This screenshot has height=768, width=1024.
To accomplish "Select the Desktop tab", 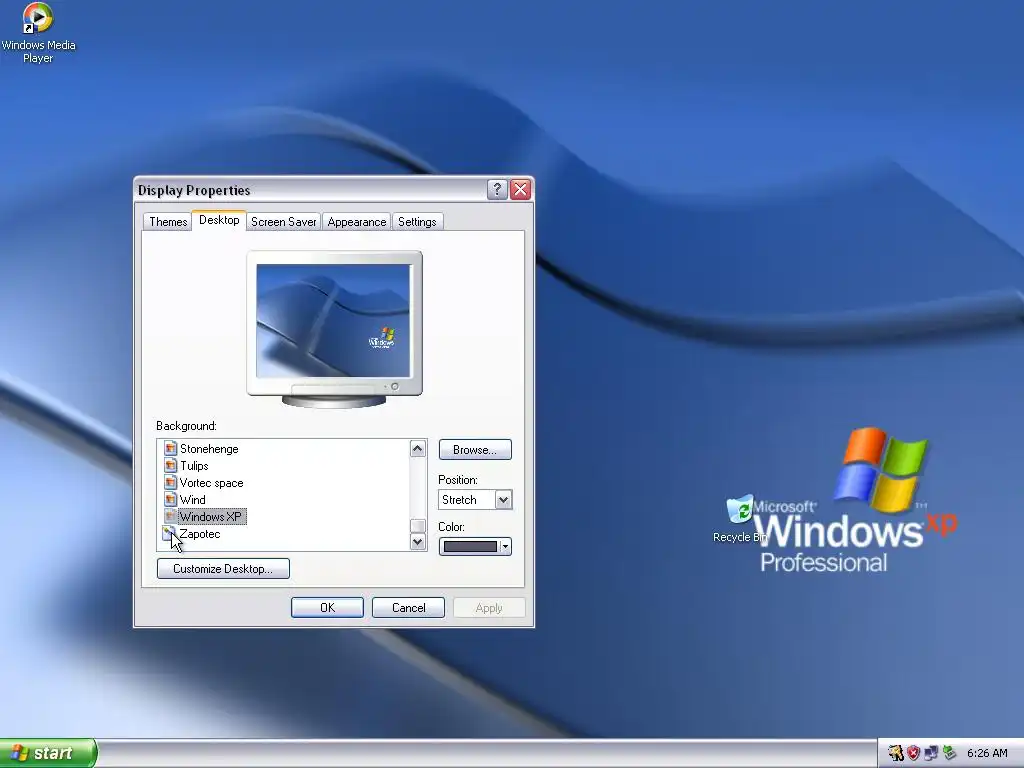I will tap(219, 220).
